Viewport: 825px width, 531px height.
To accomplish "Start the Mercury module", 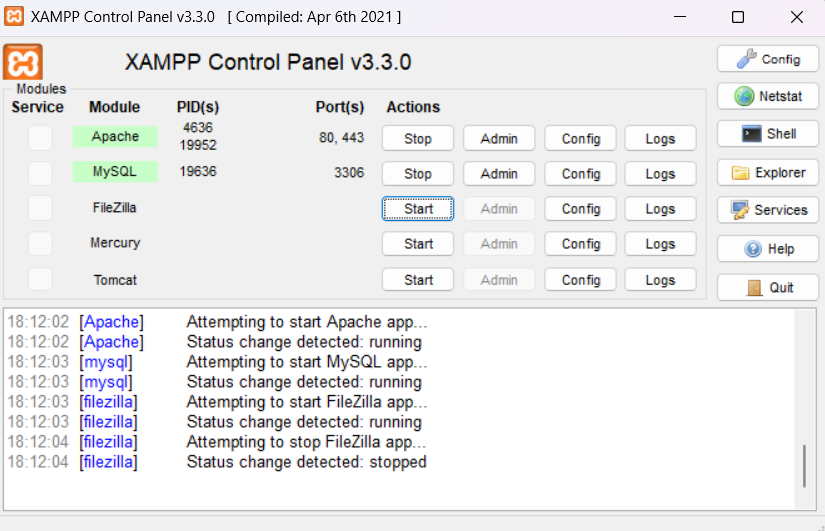I will pos(418,244).
